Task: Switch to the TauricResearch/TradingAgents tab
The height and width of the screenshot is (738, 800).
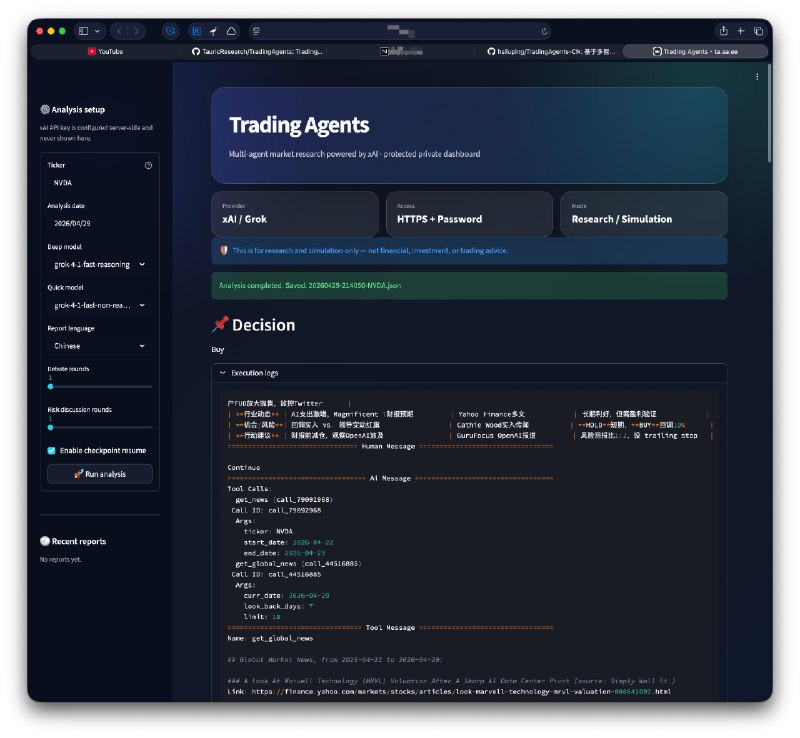Action: coord(260,51)
